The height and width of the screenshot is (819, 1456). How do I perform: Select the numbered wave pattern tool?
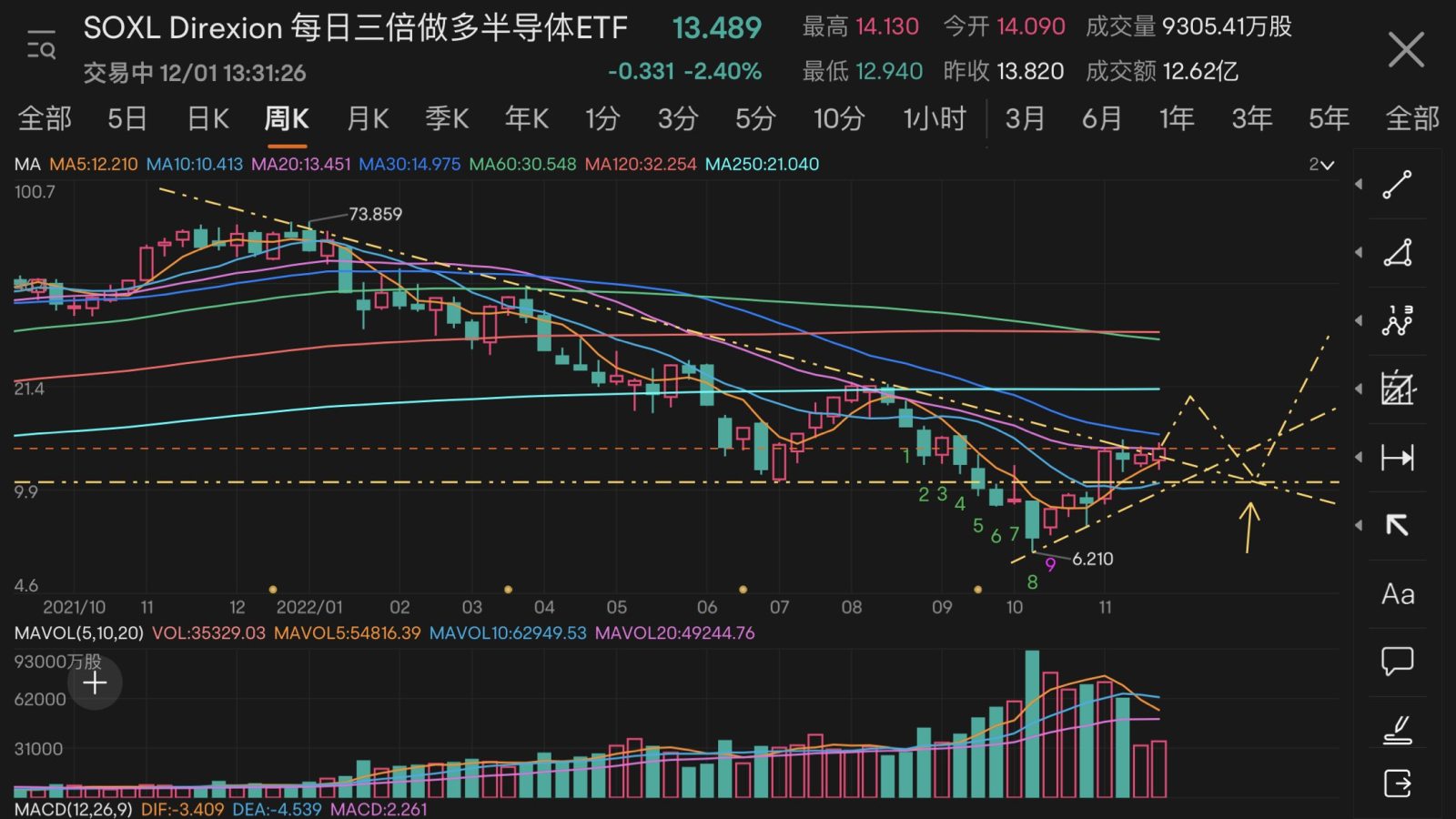(1397, 320)
